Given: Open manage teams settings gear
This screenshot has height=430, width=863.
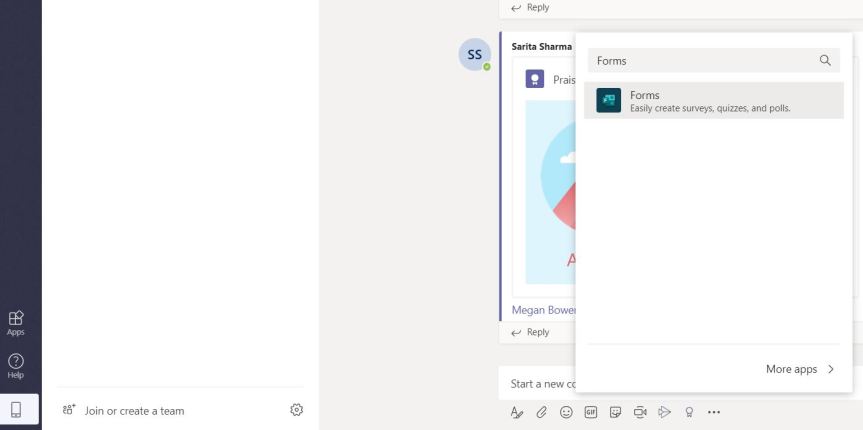Looking at the screenshot, I should [x=296, y=410].
